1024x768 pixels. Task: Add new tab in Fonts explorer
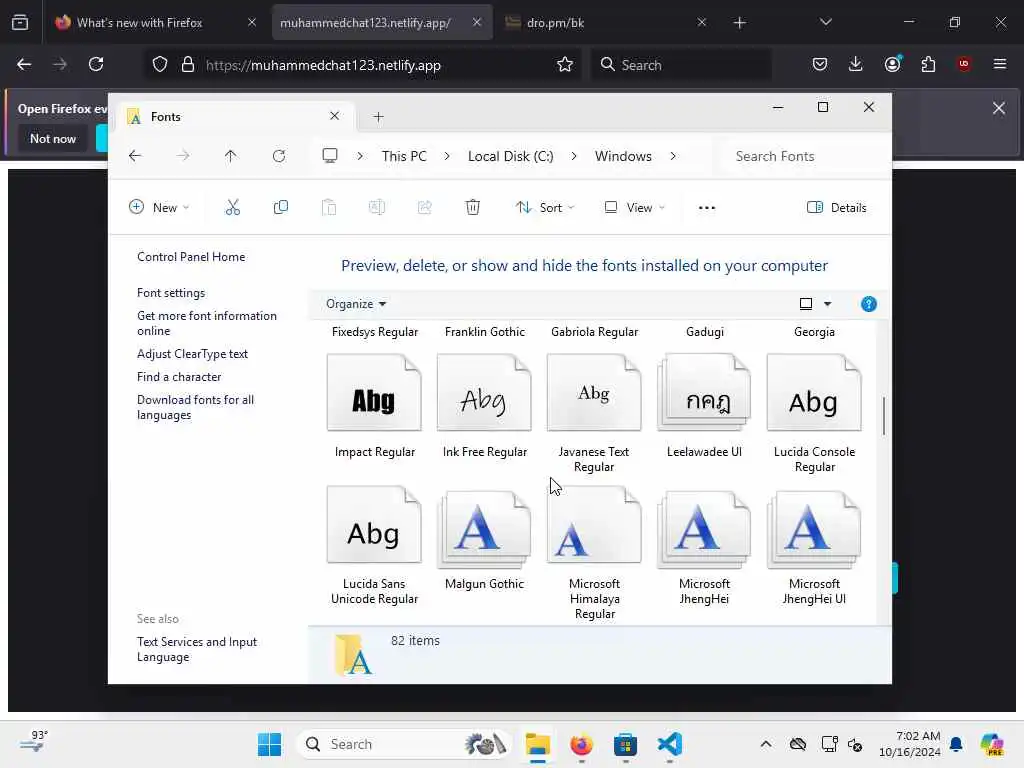coord(378,117)
